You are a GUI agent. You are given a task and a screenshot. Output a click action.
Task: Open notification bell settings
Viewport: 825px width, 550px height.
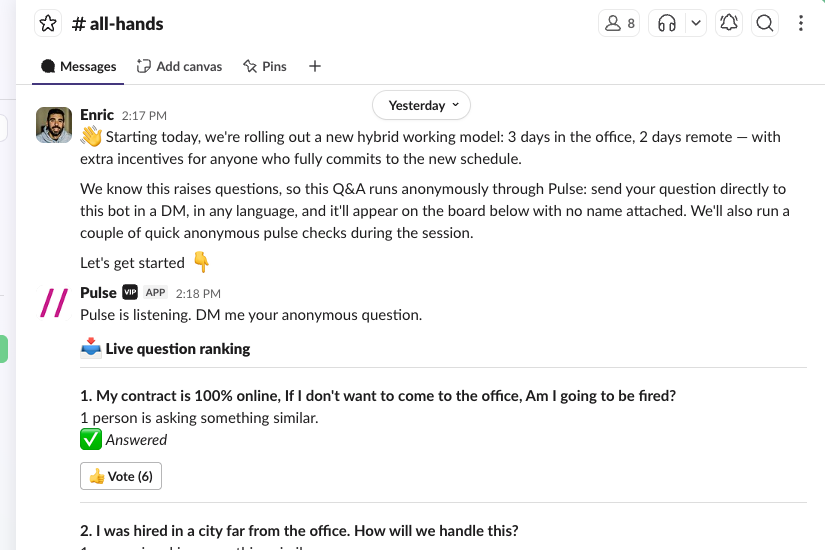729,23
